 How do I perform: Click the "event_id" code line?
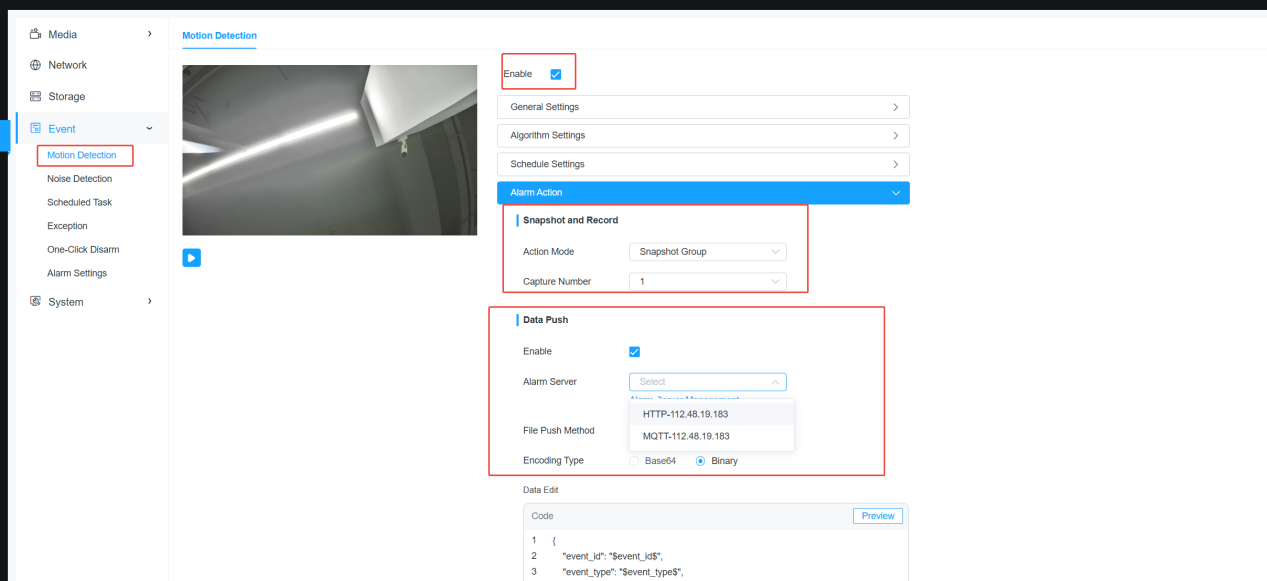(x=611, y=556)
